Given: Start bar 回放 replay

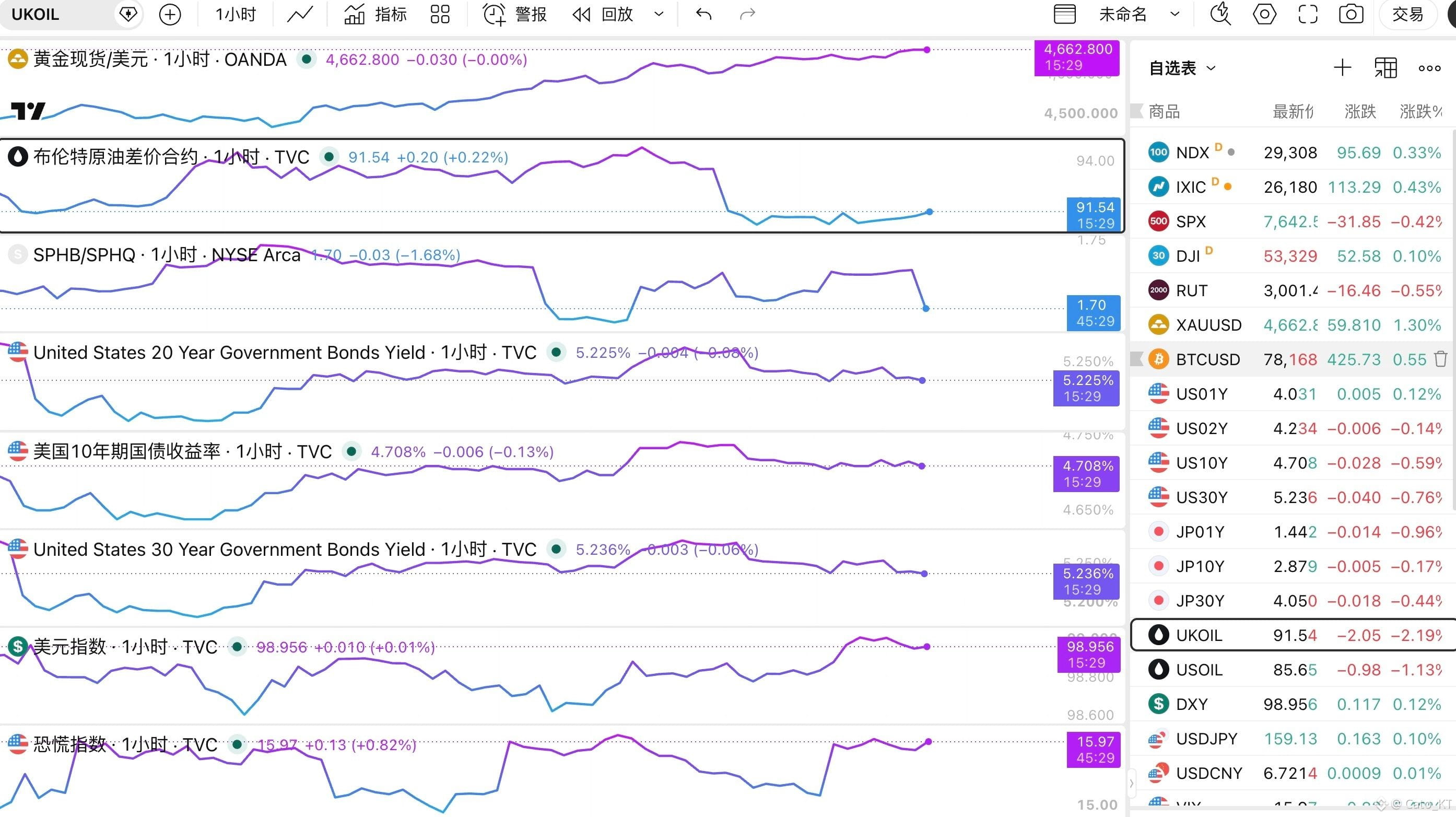Looking at the screenshot, I should [x=603, y=15].
